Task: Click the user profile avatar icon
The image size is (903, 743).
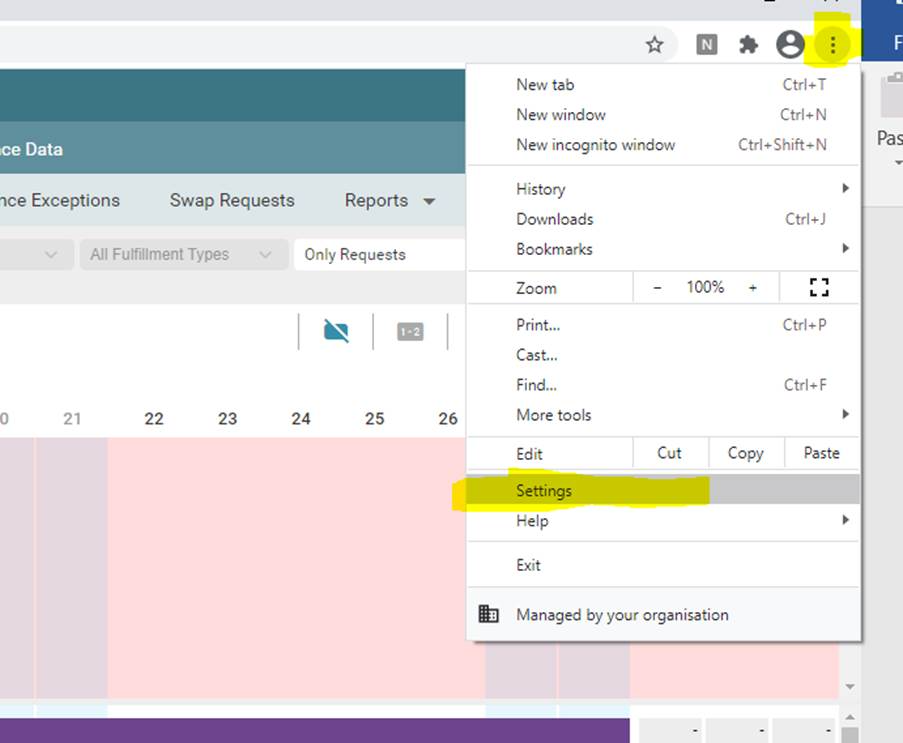Action: click(790, 44)
